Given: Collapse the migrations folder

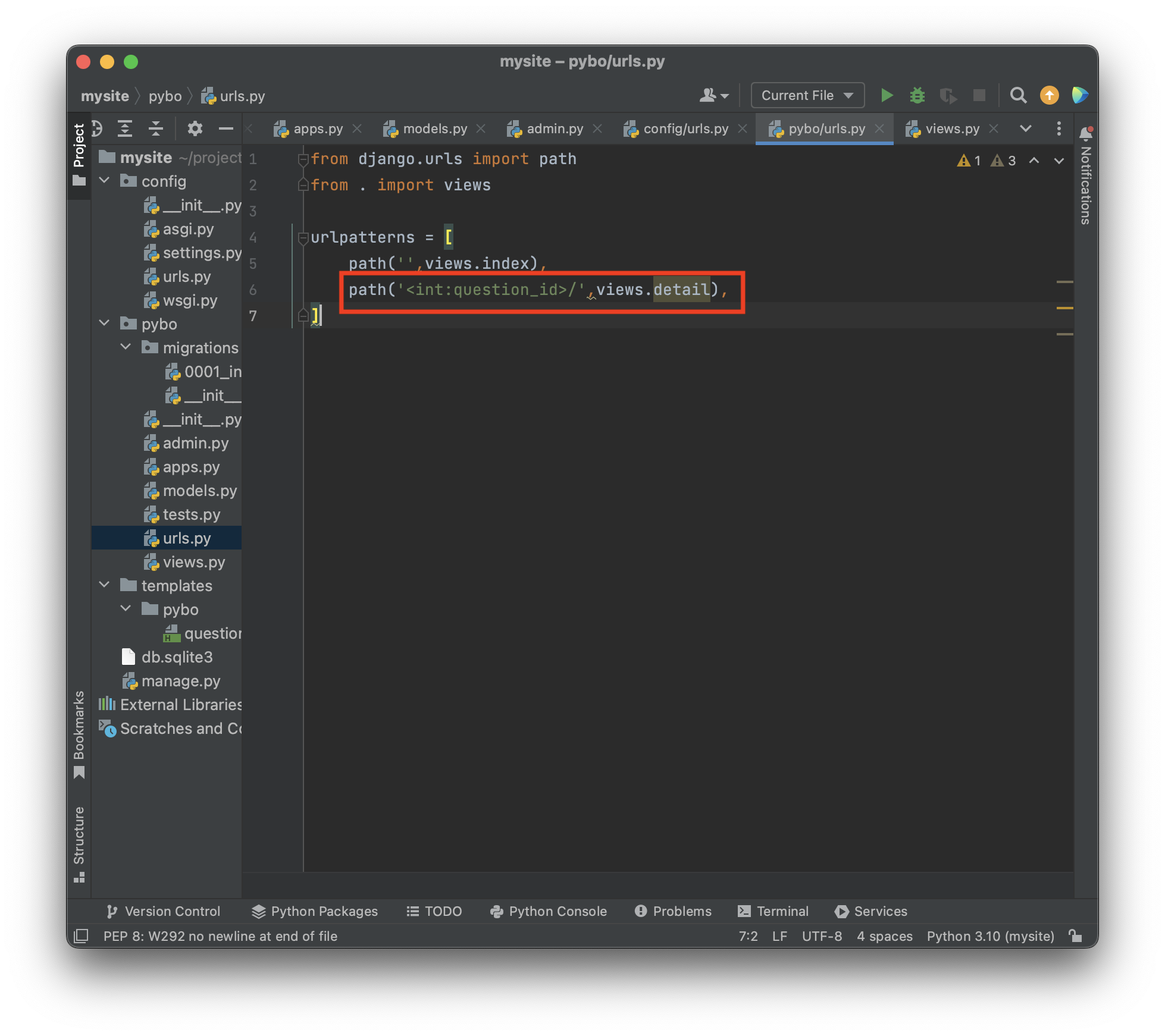Looking at the screenshot, I should [x=126, y=347].
